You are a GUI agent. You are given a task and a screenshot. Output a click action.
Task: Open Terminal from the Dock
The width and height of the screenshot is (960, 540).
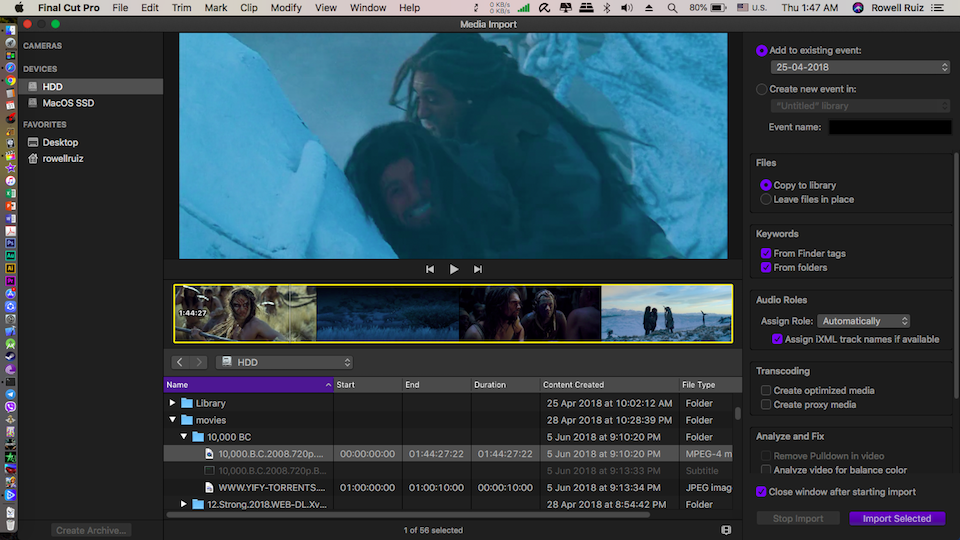10,381
